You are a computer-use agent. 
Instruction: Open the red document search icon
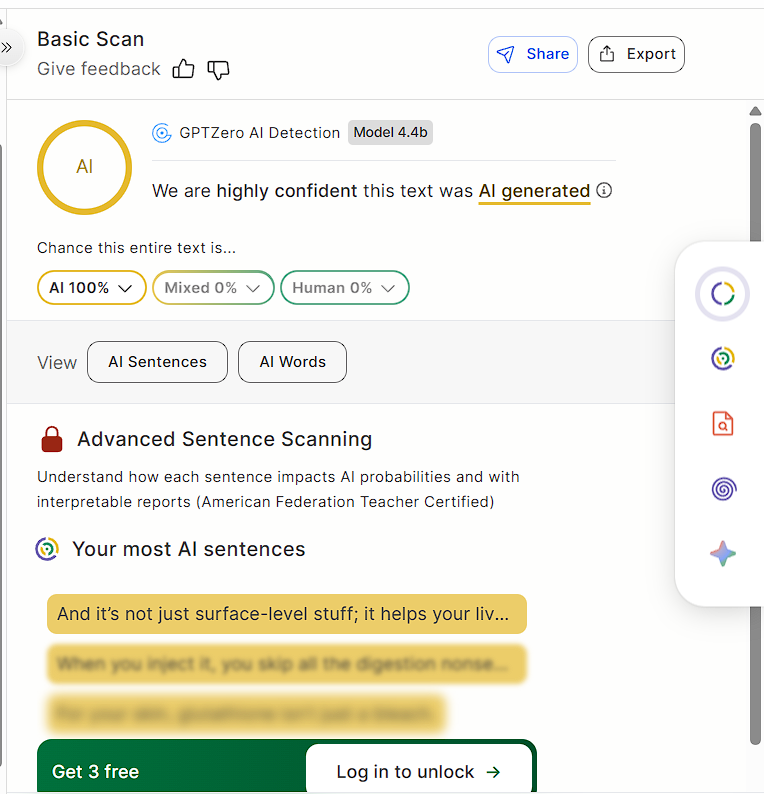(x=722, y=423)
